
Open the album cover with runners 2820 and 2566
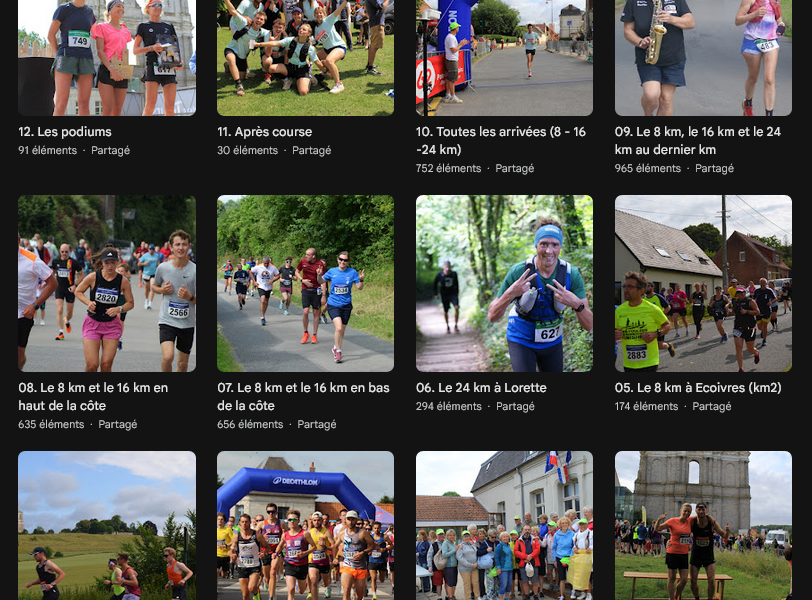pyautogui.click(x=107, y=283)
